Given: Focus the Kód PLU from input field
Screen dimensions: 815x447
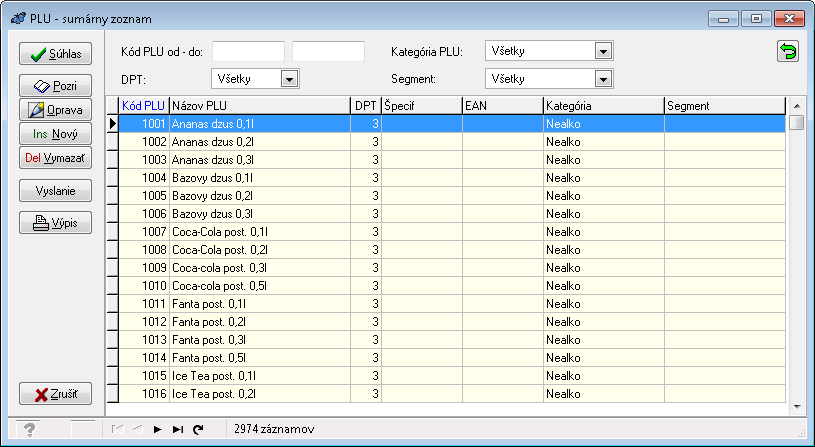Looking at the screenshot, I should tap(248, 51).
